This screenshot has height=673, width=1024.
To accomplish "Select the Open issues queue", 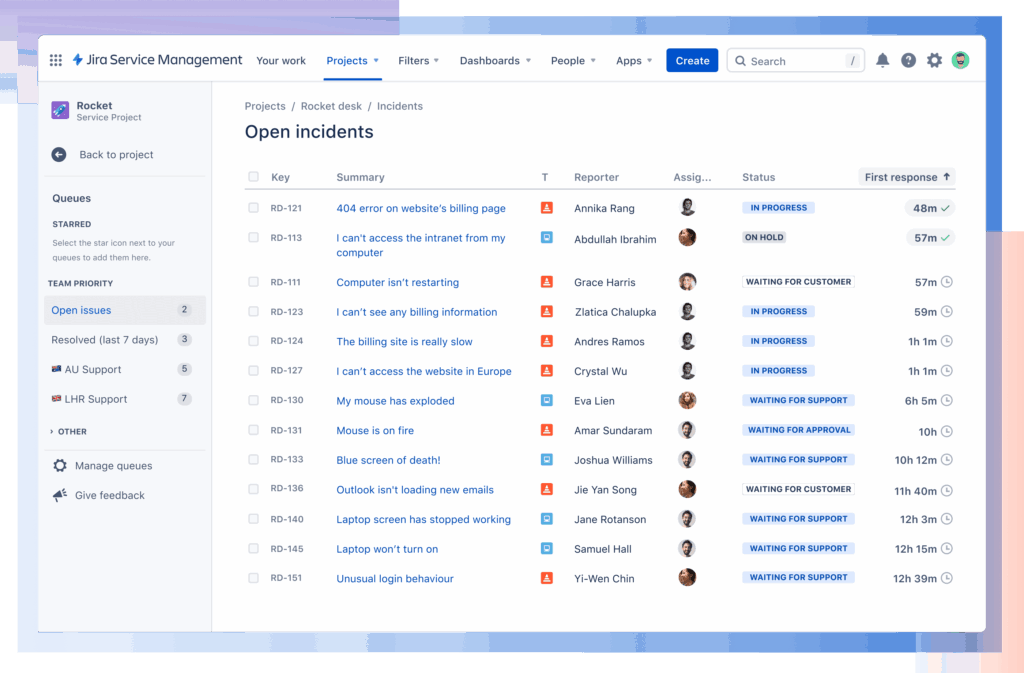I will (x=82, y=310).
